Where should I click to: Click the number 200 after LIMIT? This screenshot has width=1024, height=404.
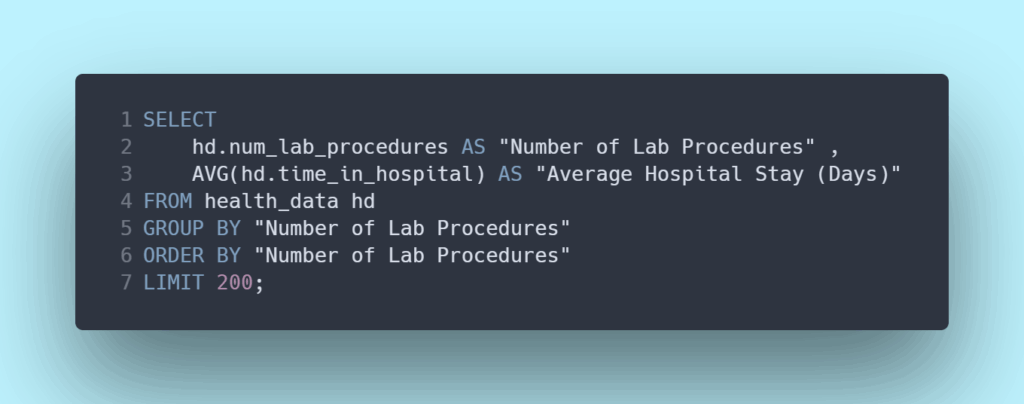pos(234,282)
